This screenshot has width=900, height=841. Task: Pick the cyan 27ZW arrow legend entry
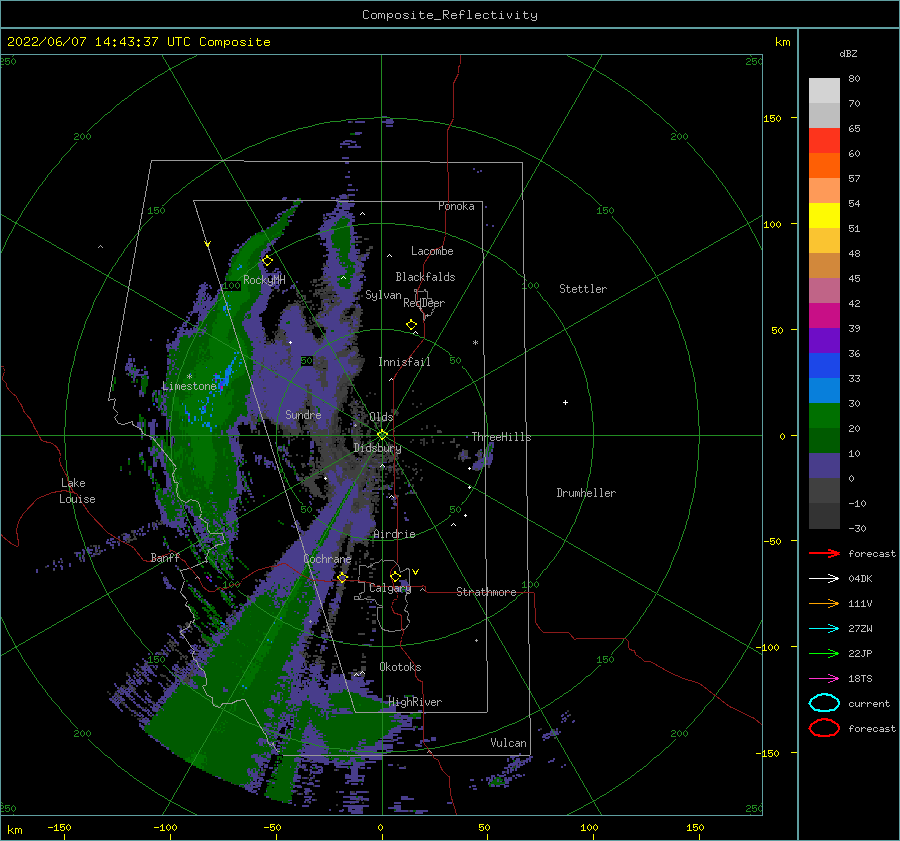tap(824, 629)
